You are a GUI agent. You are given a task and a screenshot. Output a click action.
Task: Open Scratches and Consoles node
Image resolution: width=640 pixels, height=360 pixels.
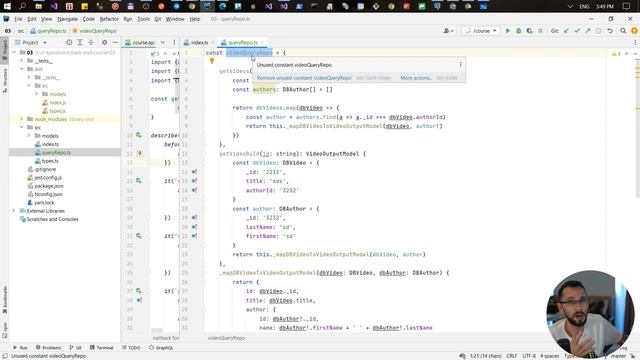click(x=52, y=219)
